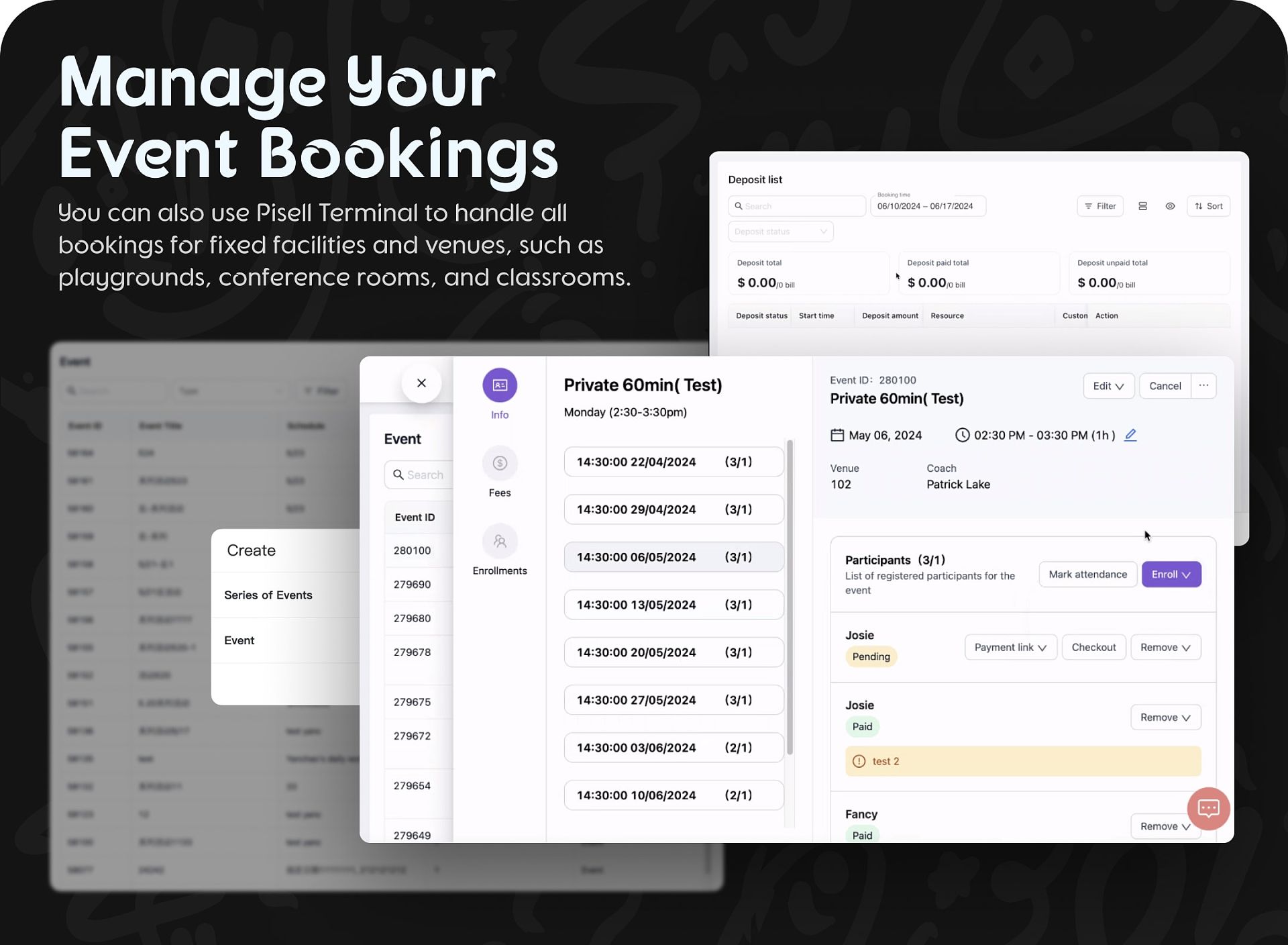This screenshot has width=1288, height=945.
Task: Select session 14:30:00 20/05/2024
Action: coord(674,652)
